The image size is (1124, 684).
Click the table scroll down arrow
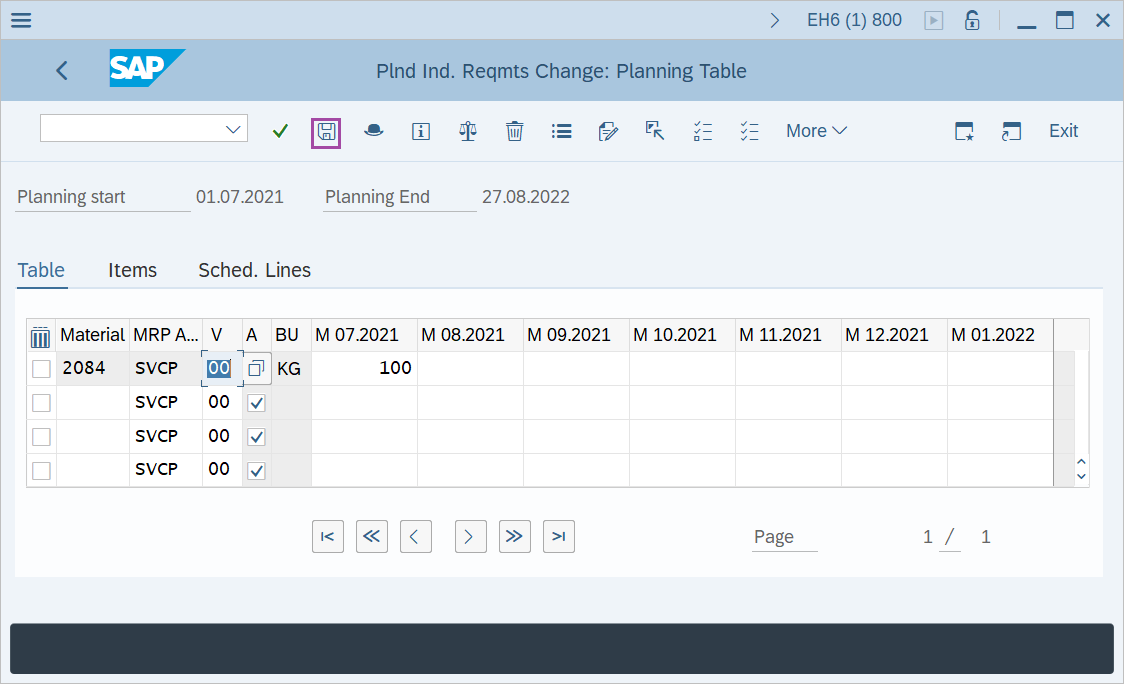1080,477
